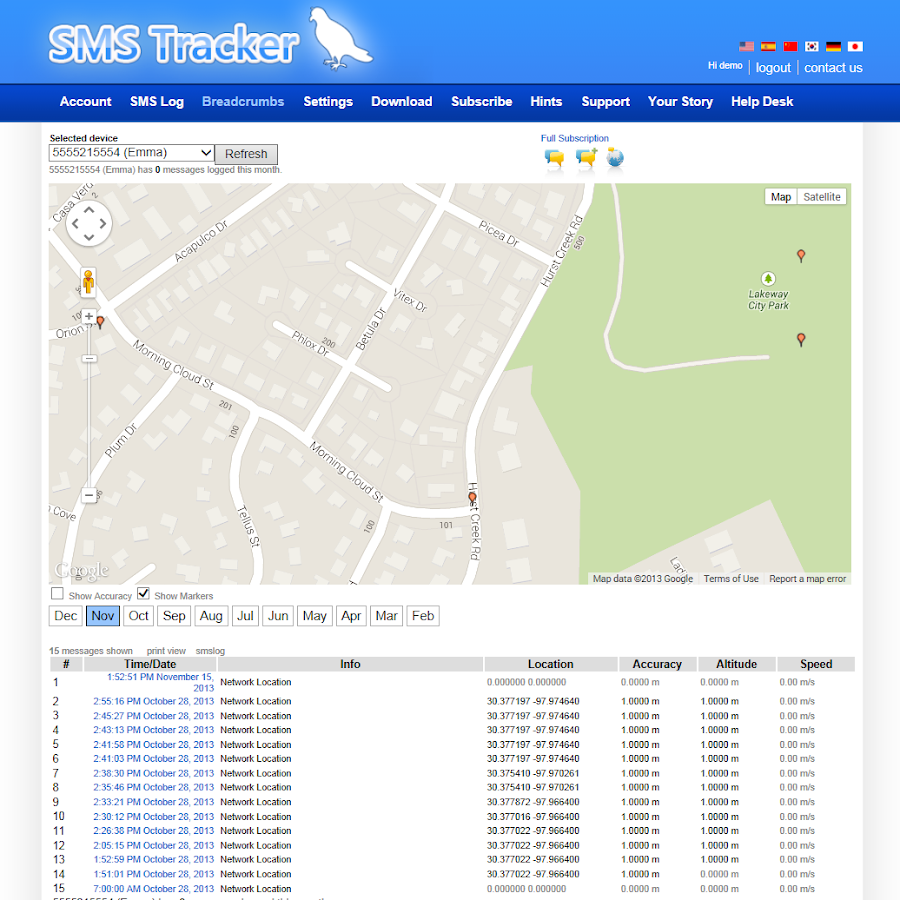The width and height of the screenshot is (900, 900).
Task: Select the Apr month button
Action: click(x=351, y=616)
